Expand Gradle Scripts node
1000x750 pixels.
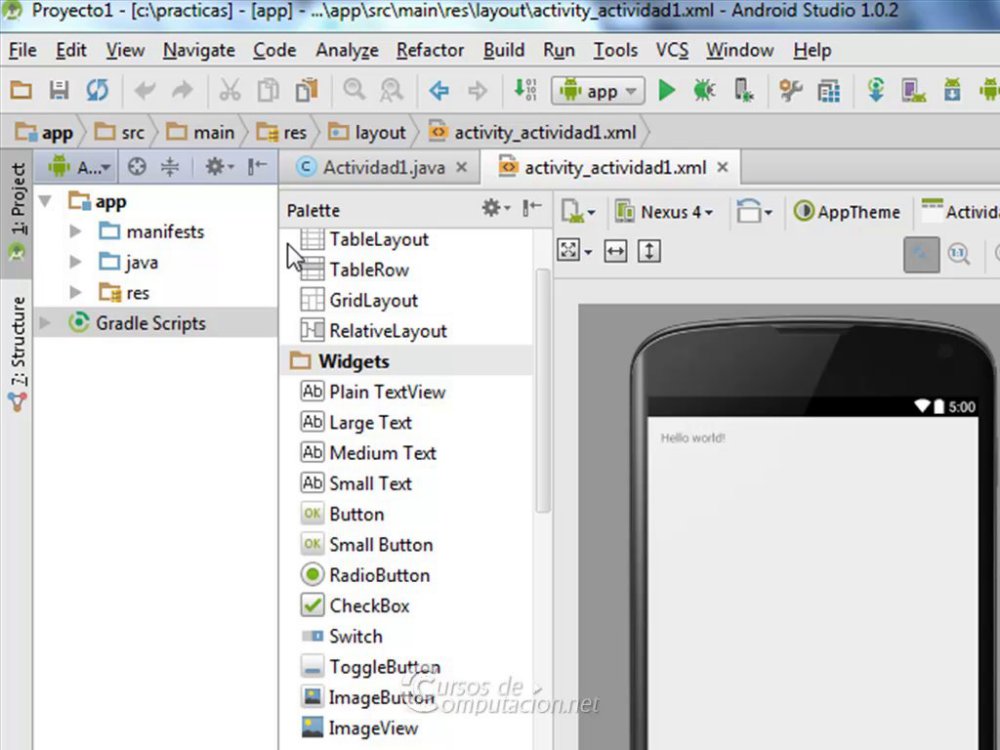pos(45,323)
